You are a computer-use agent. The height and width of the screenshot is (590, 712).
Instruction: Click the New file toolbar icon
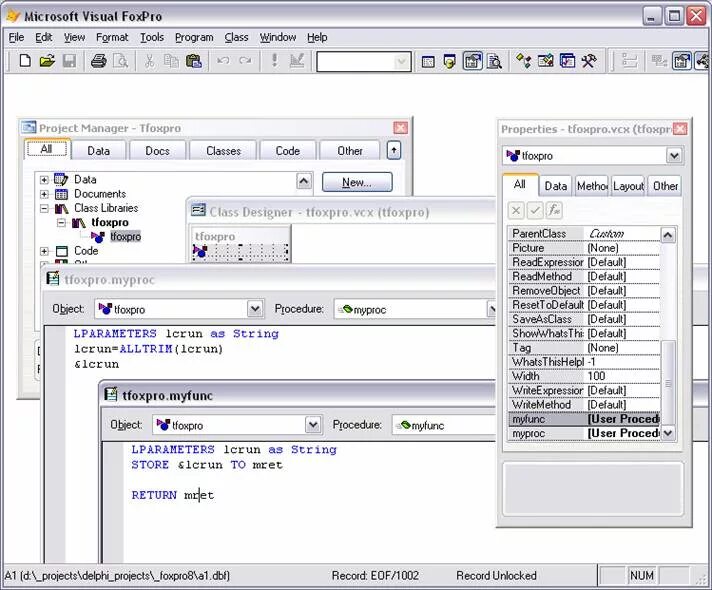coord(25,60)
